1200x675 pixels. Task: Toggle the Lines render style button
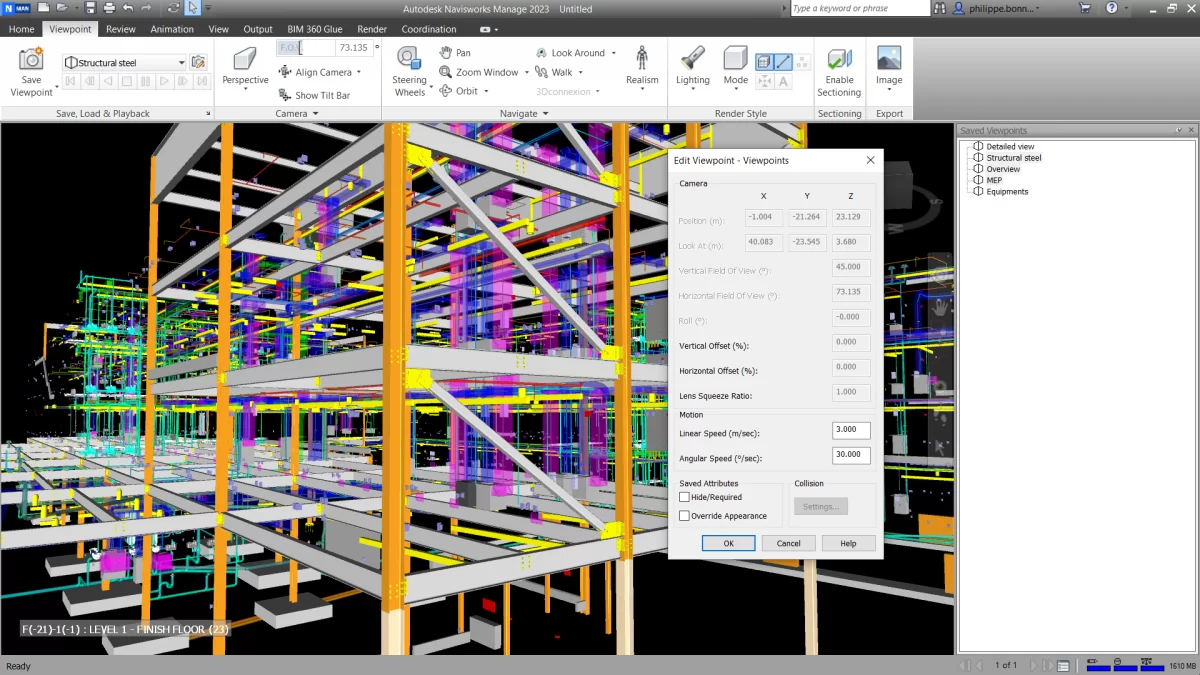pos(782,62)
